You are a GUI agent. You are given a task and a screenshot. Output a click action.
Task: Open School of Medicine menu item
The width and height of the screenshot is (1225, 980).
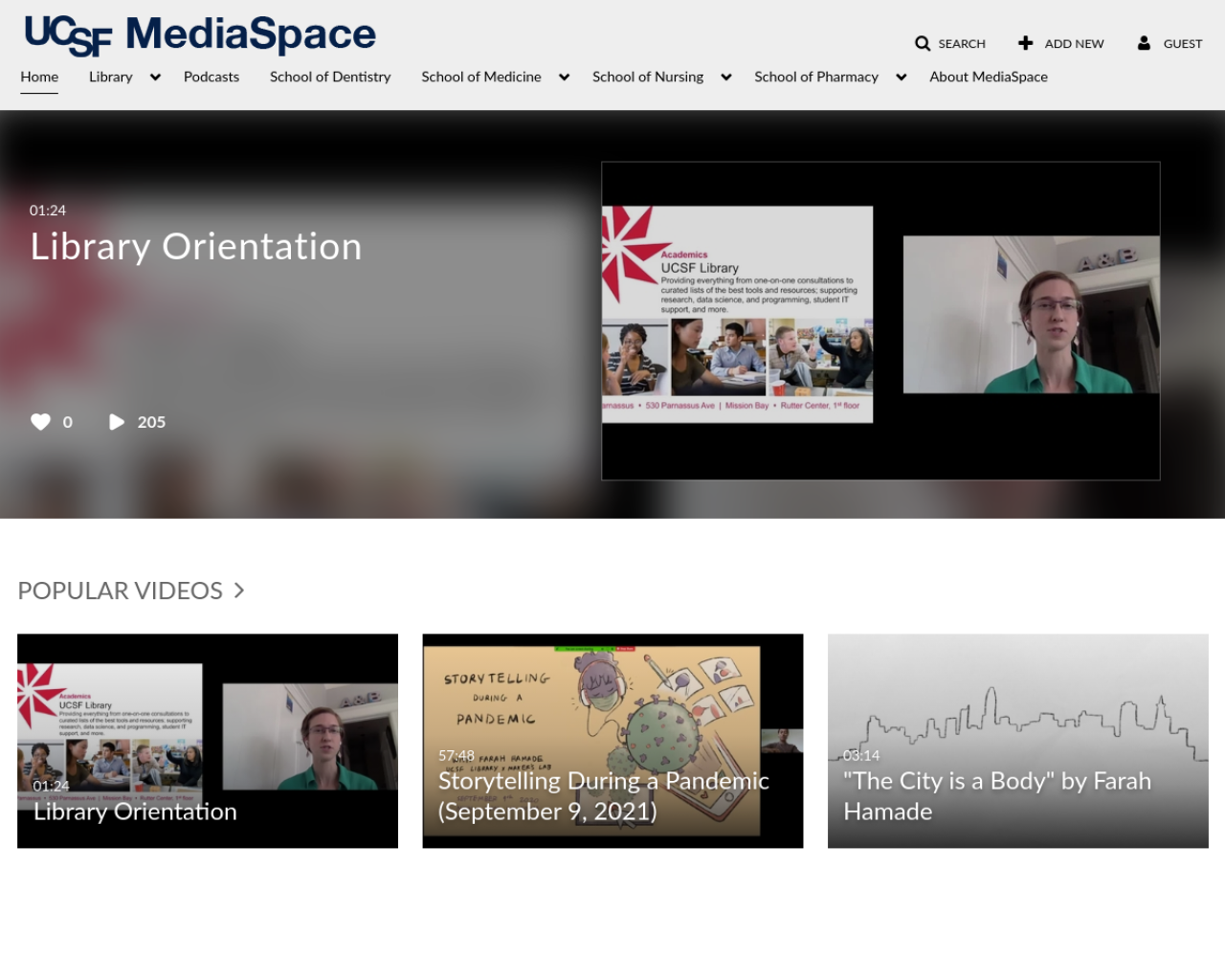click(x=481, y=78)
